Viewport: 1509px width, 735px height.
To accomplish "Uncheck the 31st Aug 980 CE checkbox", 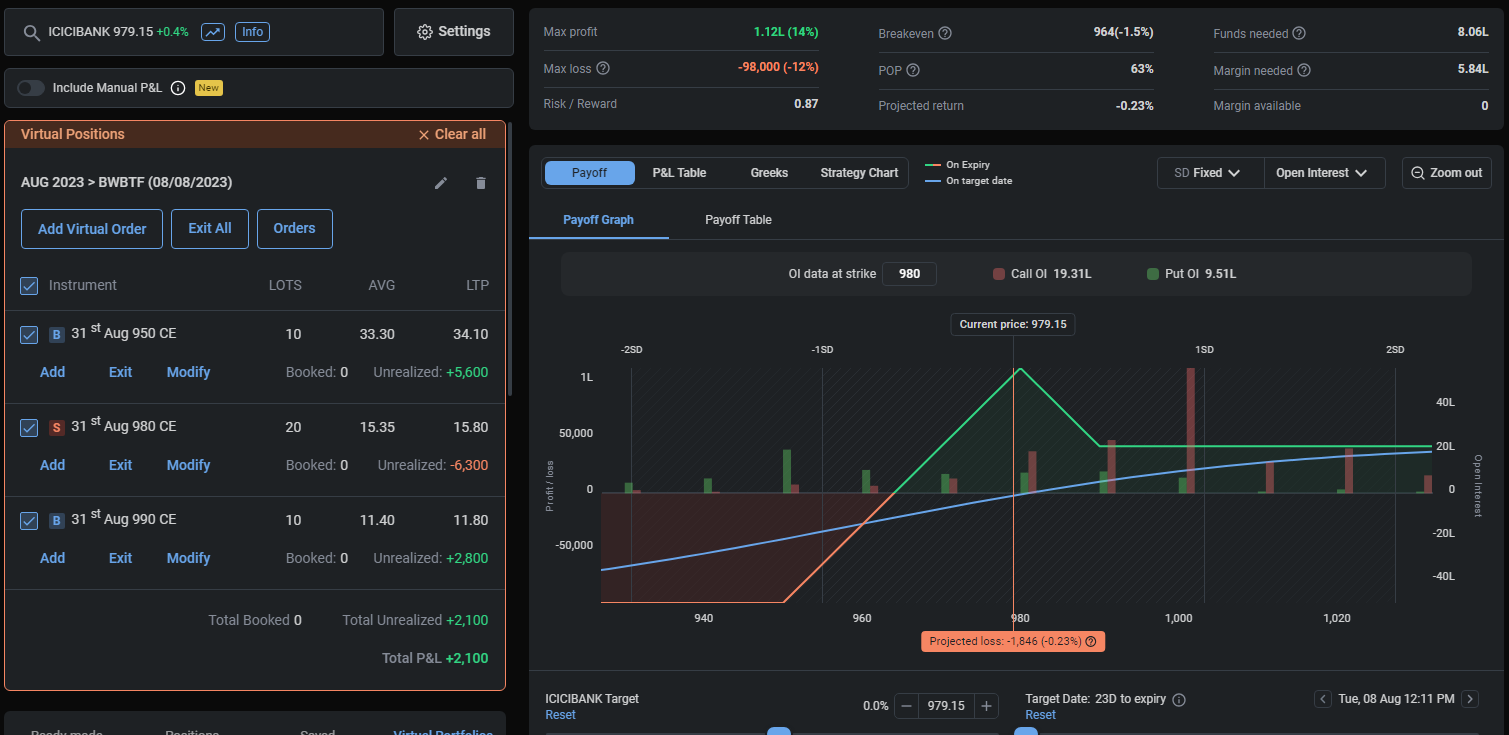I will [x=29, y=428].
